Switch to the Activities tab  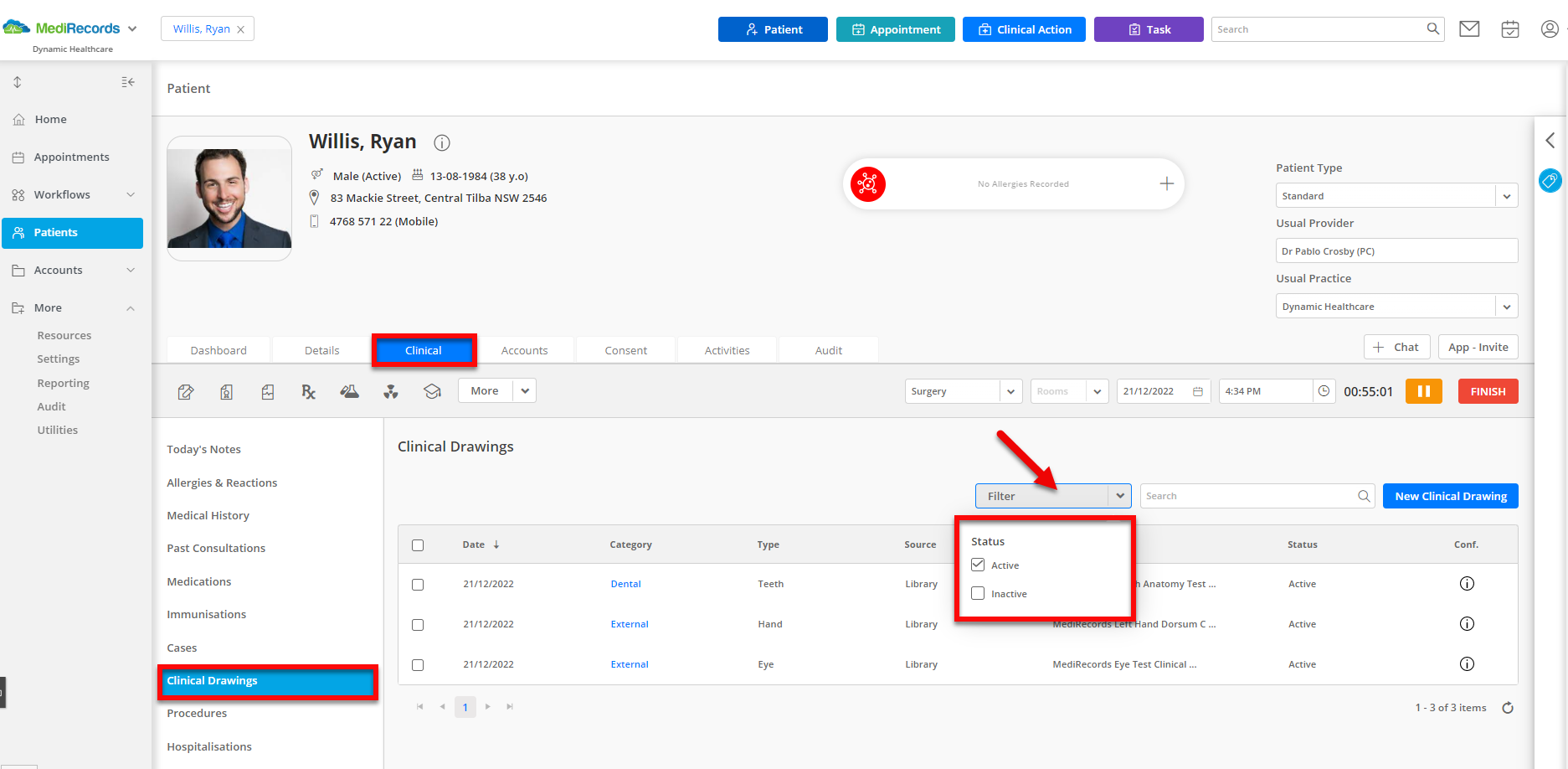click(x=727, y=350)
